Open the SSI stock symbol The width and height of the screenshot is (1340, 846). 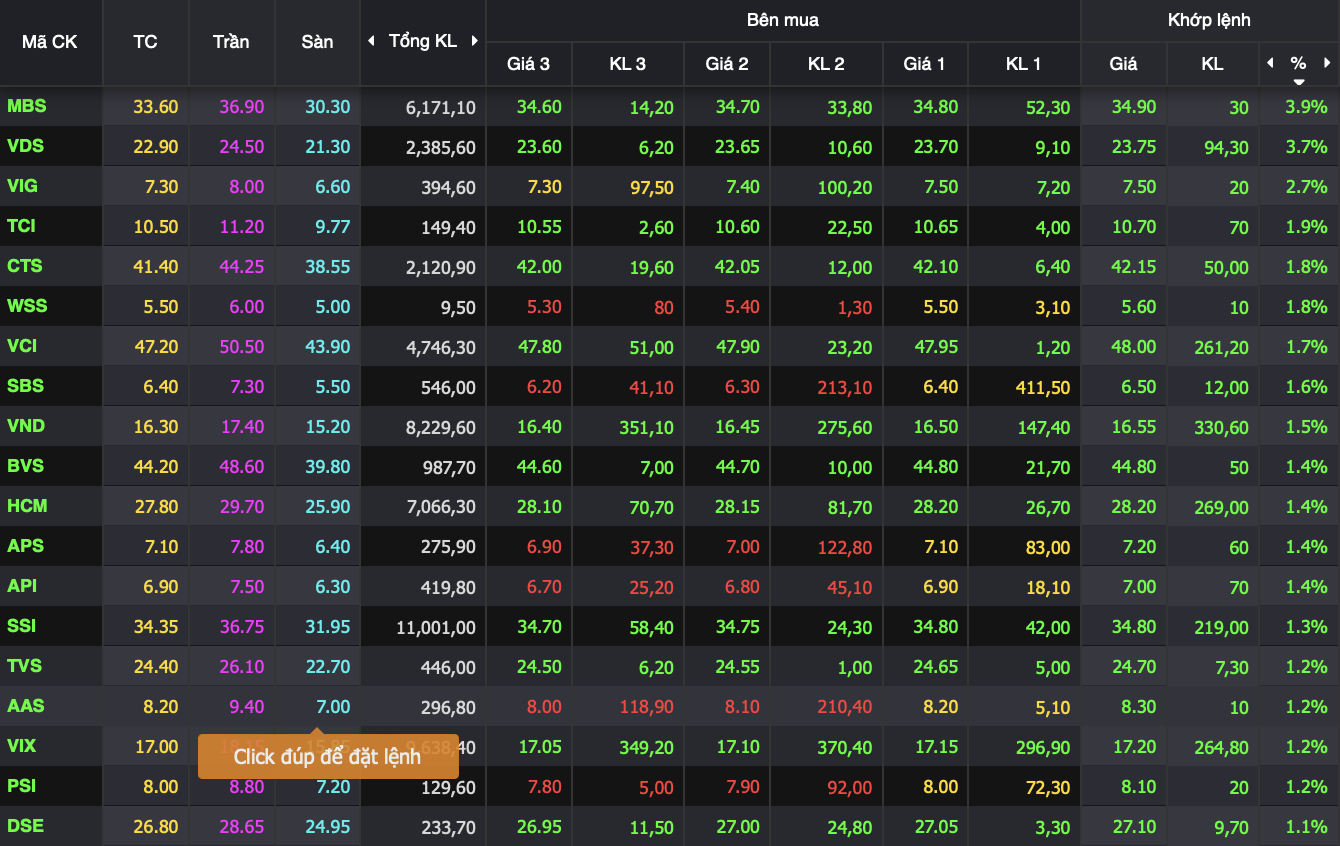coord(21,626)
